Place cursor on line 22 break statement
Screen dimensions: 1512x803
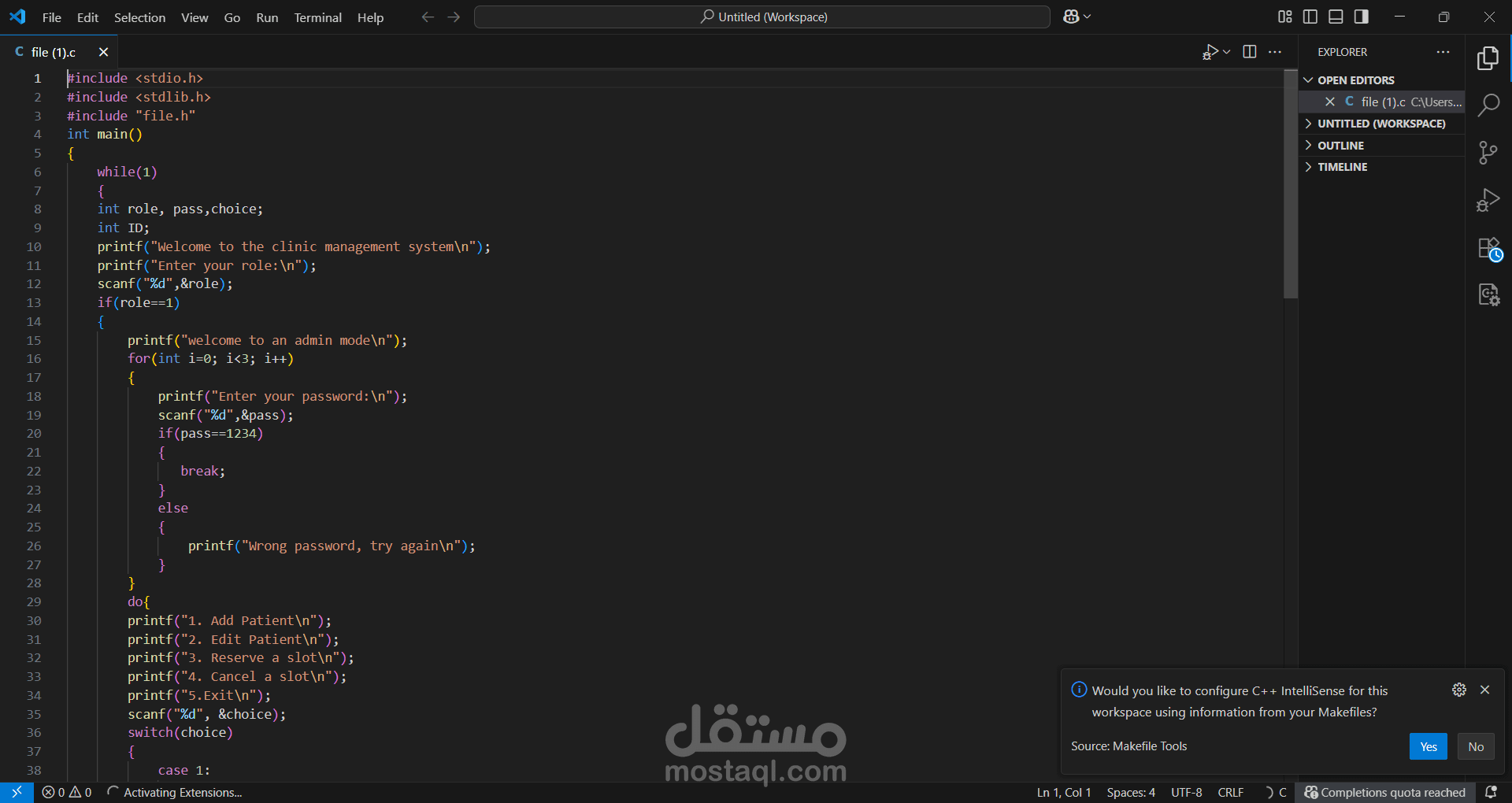pyautogui.click(x=202, y=471)
